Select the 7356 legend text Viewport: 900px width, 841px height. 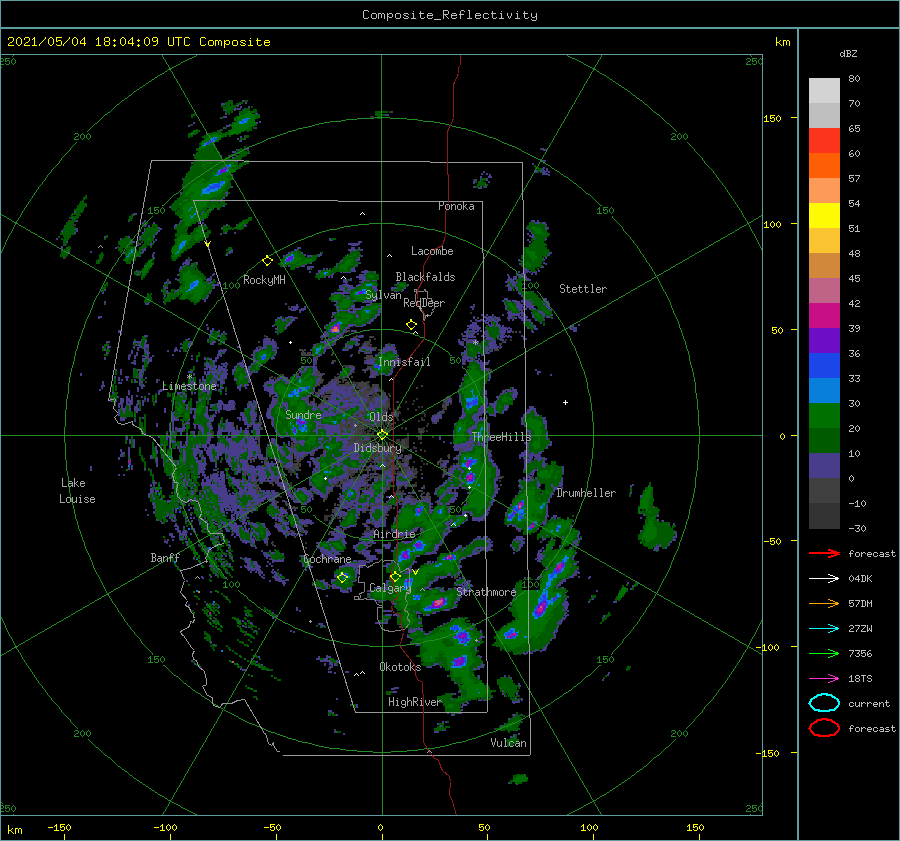tap(860, 653)
